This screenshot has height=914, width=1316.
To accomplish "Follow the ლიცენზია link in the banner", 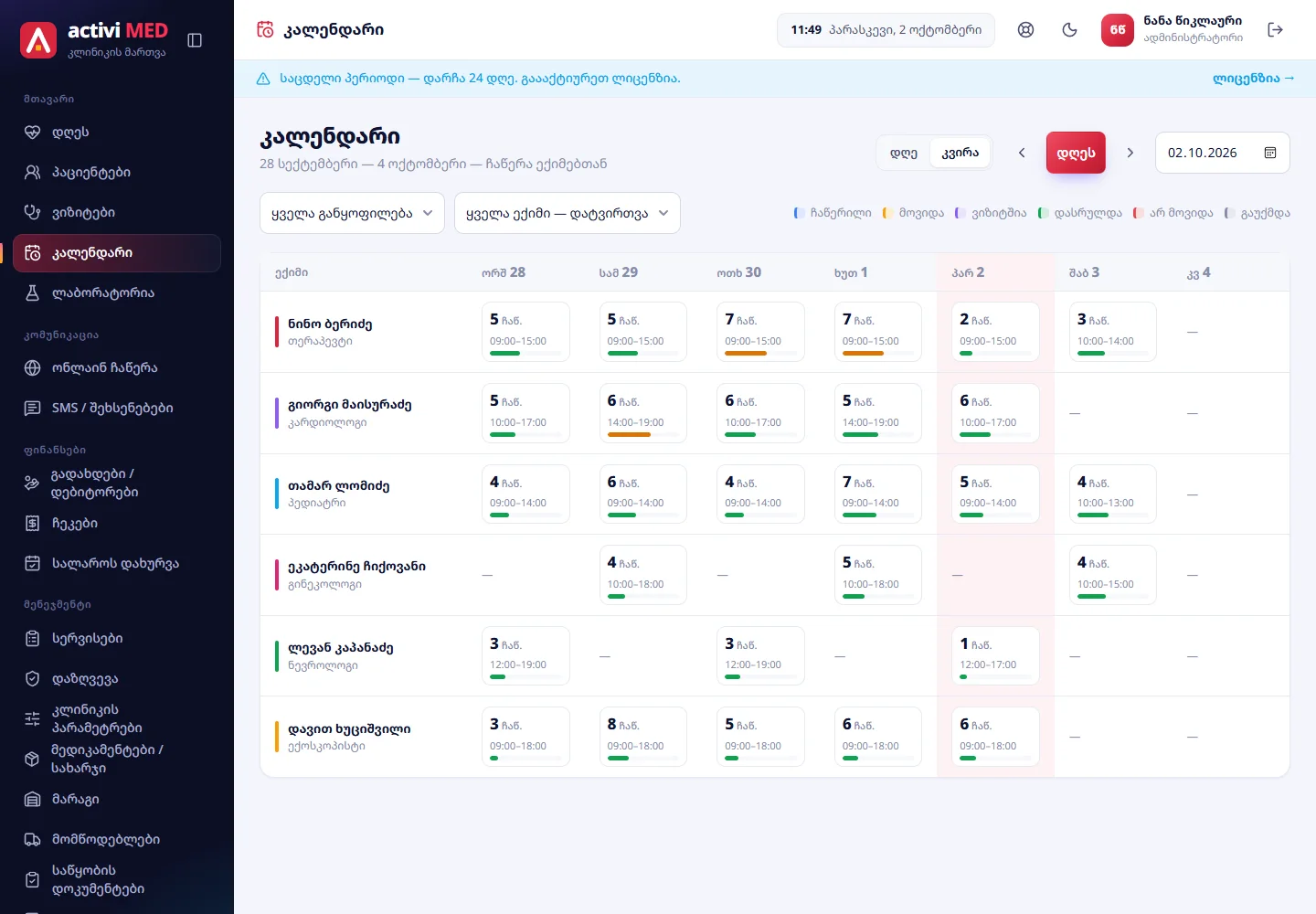I will pyautogui.click(x=1254, y=79).
